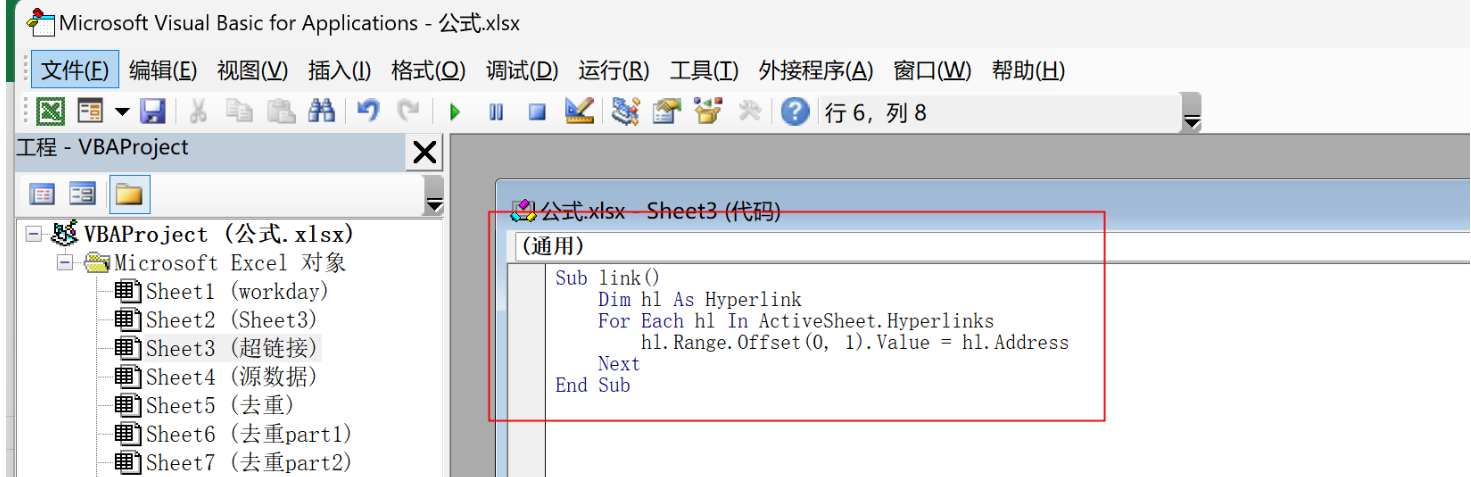Run the macro with the green play icon
Image resolution: width=1471 pixels, height=477 pixels.
coord(455,112)
